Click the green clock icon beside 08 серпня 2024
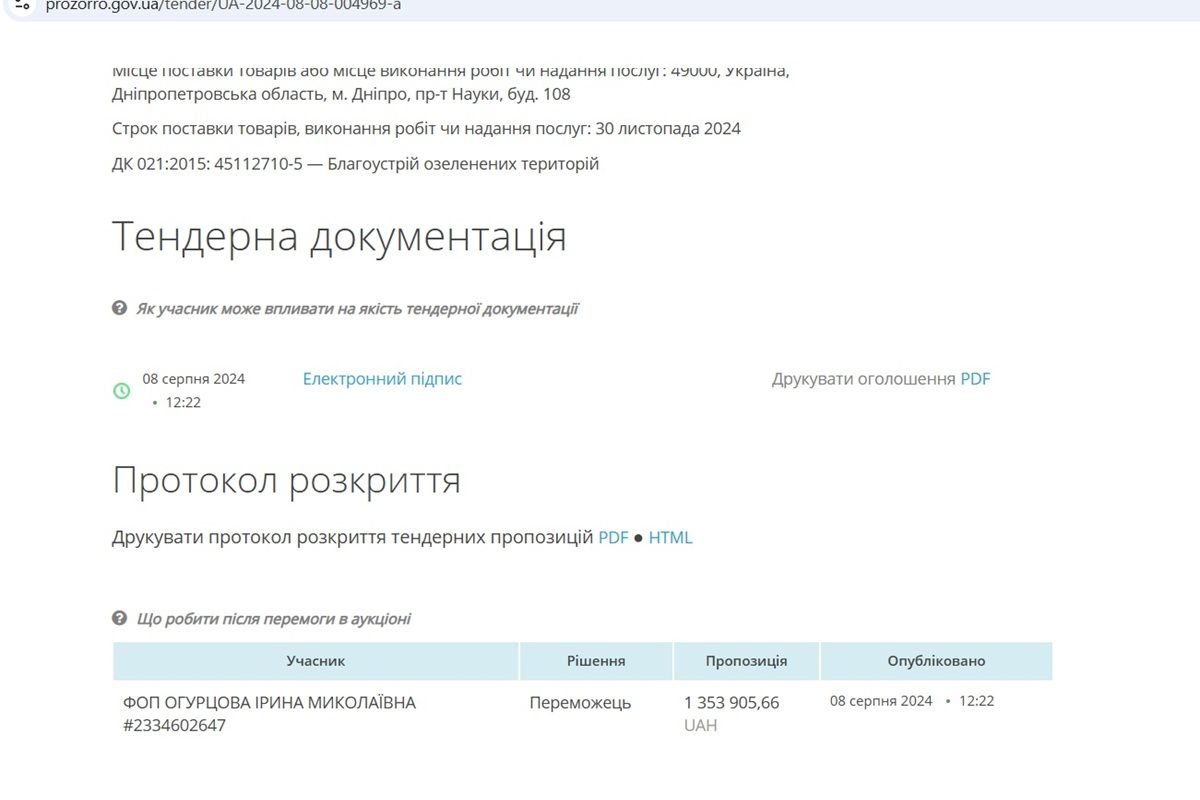Image resolution: width=1200 pixels, height=800 pixels. click(122, 390)
